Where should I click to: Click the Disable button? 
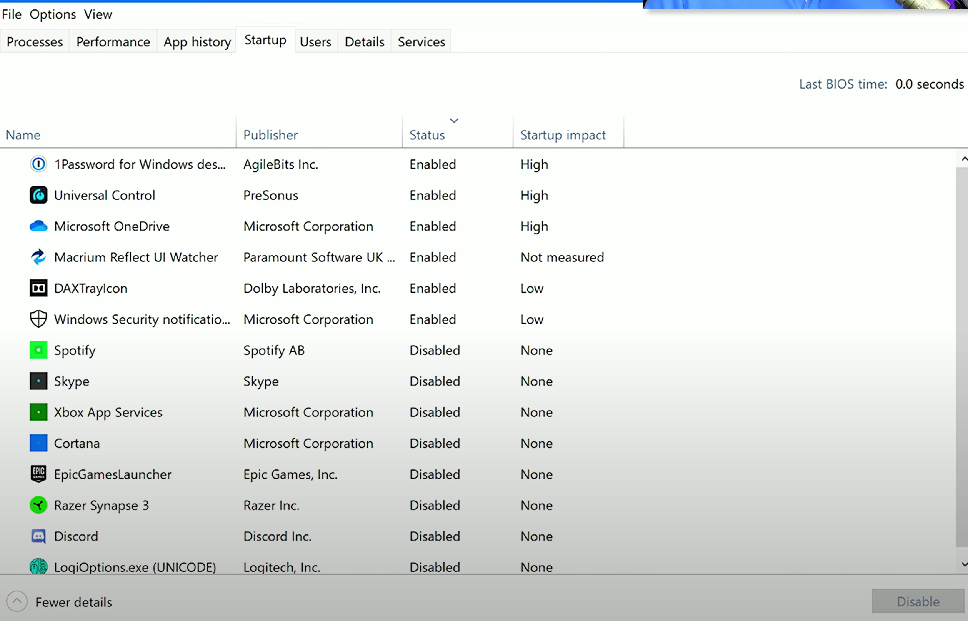click(918, 601)
